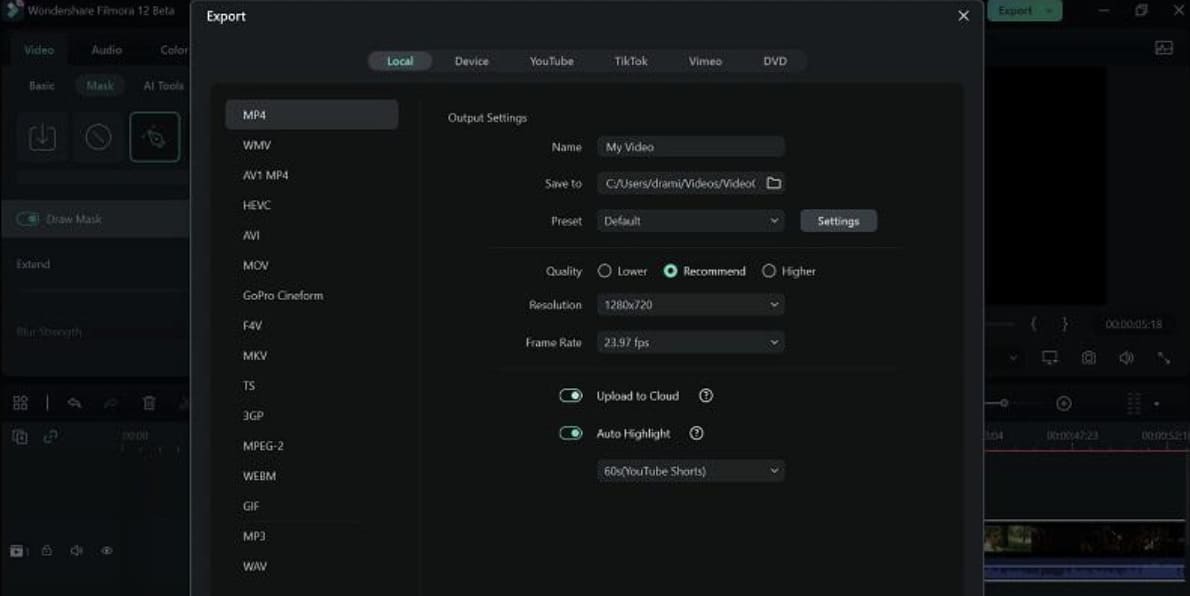Click the import mask icon
This screenshot has height=596, width=1190.
42,138
